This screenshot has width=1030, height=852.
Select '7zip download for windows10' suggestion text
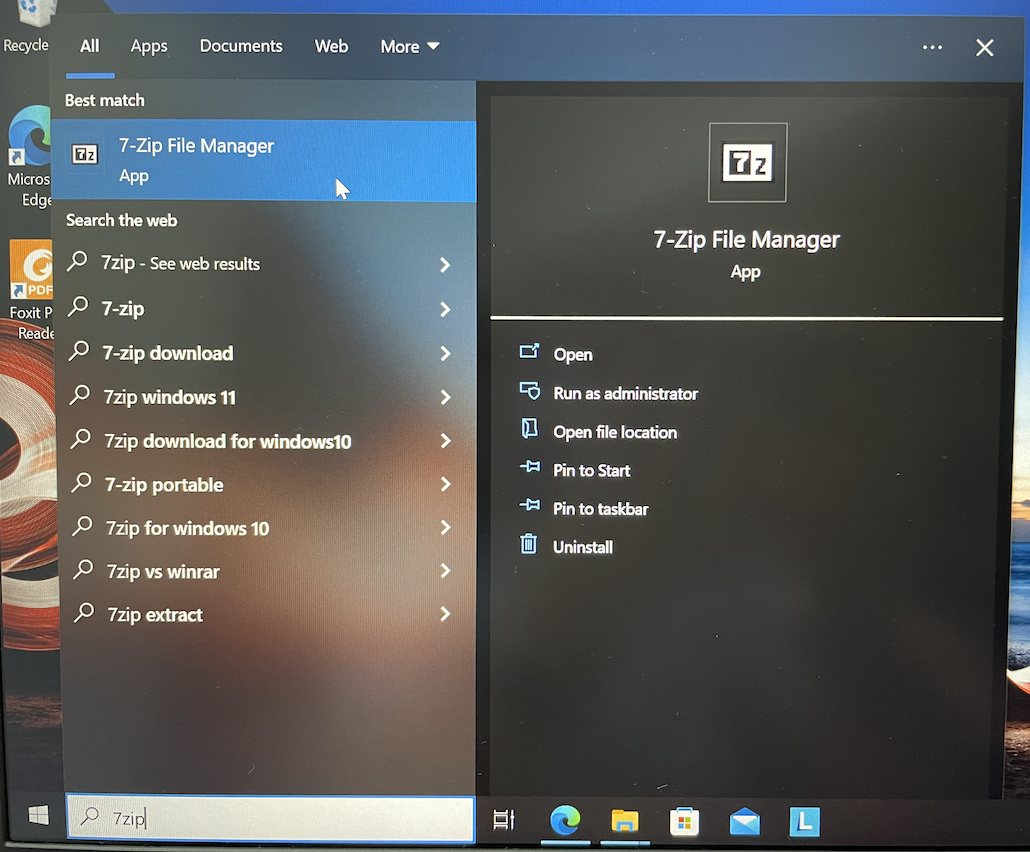point(227,441)
